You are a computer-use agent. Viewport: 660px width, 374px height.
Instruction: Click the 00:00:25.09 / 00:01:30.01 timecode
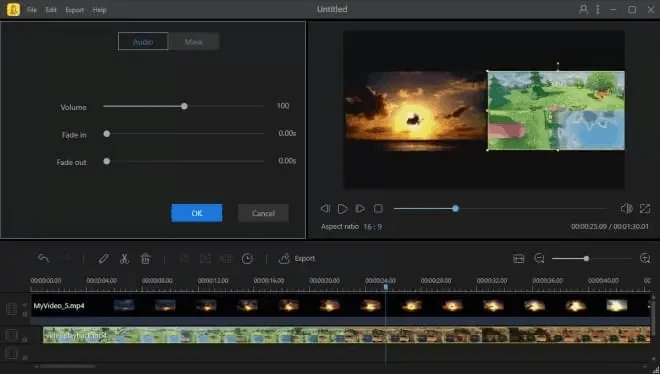[x=609, y=226]
